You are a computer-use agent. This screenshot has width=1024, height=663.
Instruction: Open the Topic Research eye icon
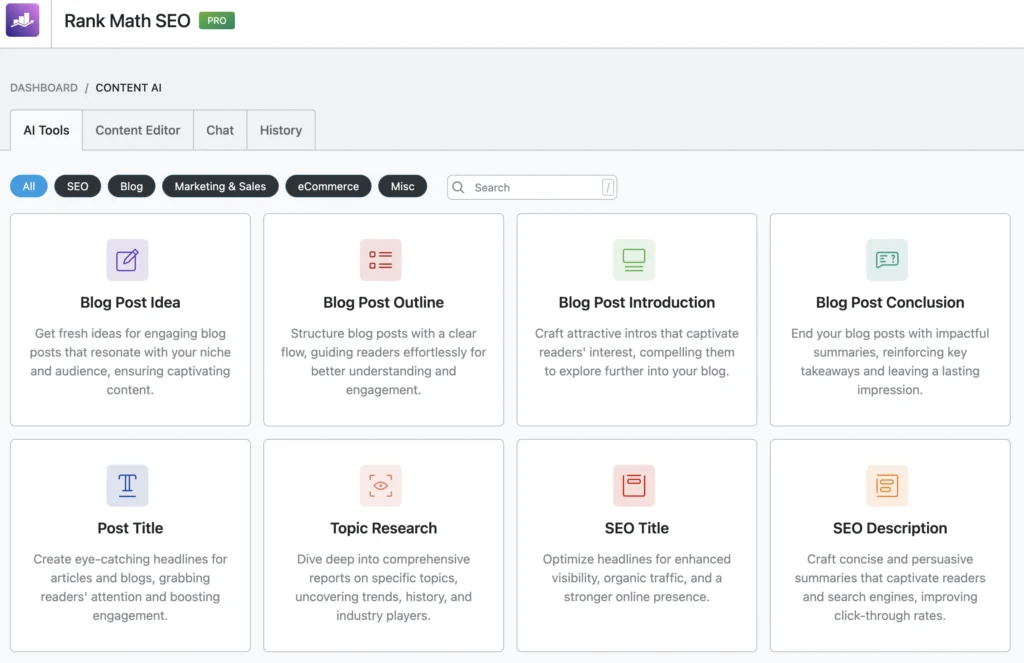click(381, 485)
